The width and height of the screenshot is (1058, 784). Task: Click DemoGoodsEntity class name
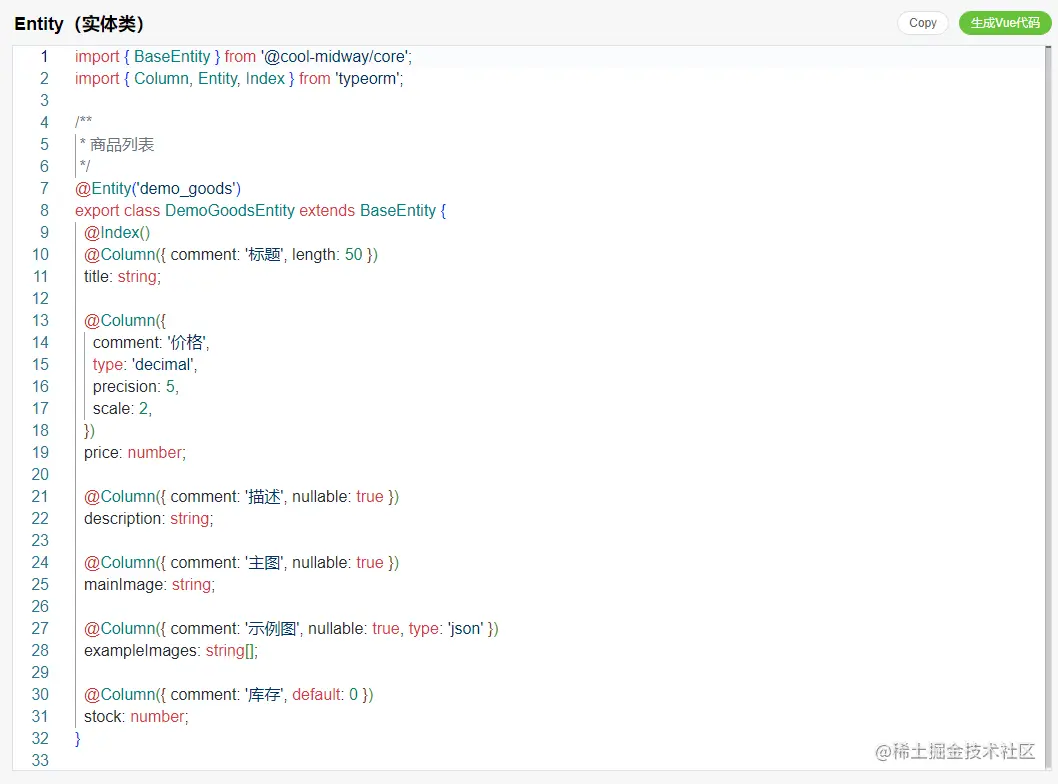point(229,211)
